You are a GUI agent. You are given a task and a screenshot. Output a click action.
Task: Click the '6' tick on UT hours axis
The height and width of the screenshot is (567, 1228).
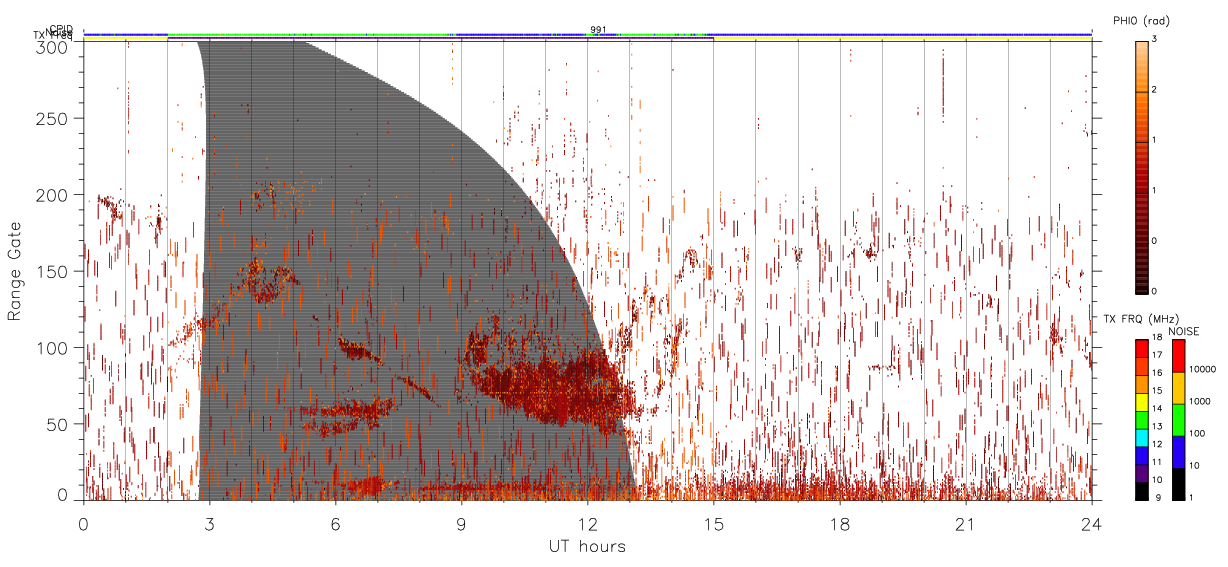click(335, 523)
